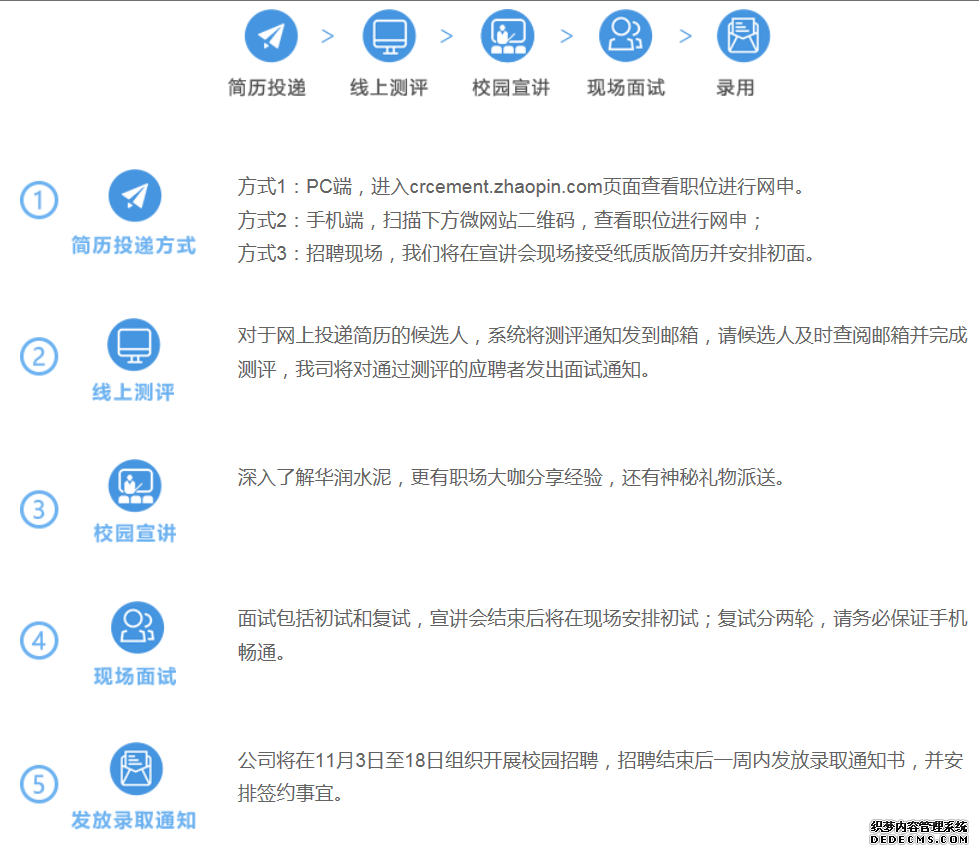Click the 方式2 手机端 line
This screenshot has height=854, width=979.
pyautogui.click(x=500, y=220)
